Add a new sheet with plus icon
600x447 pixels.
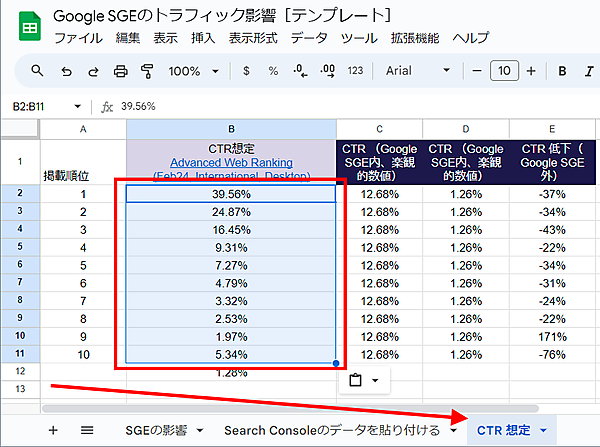click(53, 431)
